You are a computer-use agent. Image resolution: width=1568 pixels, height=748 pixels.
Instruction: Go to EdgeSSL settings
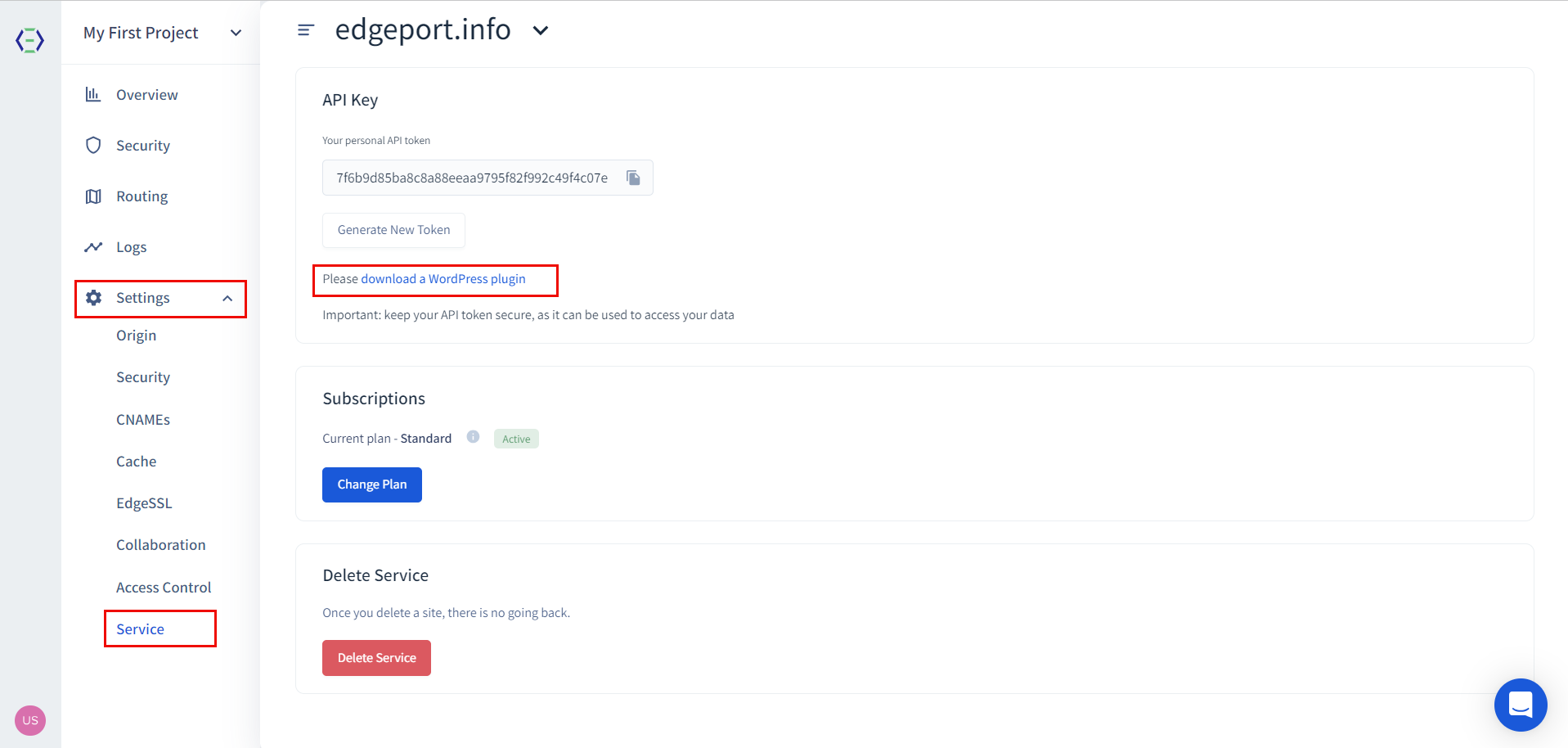144,503
